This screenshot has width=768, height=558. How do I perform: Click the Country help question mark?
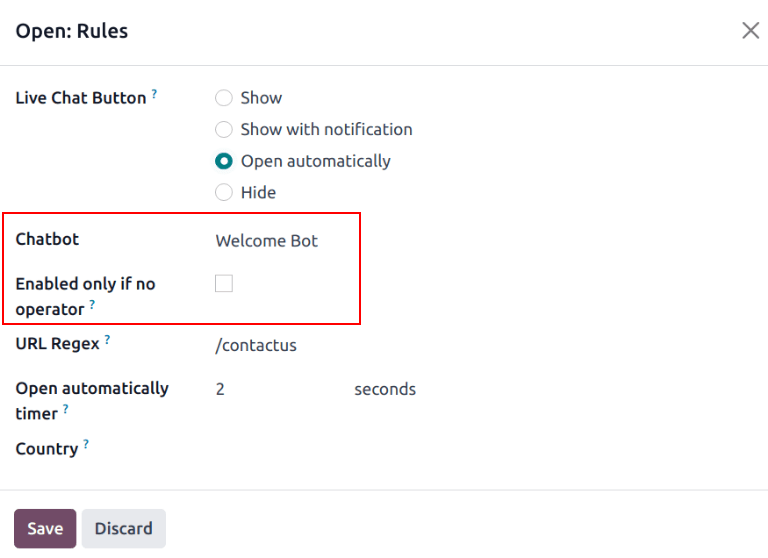[x=86, y=444]
